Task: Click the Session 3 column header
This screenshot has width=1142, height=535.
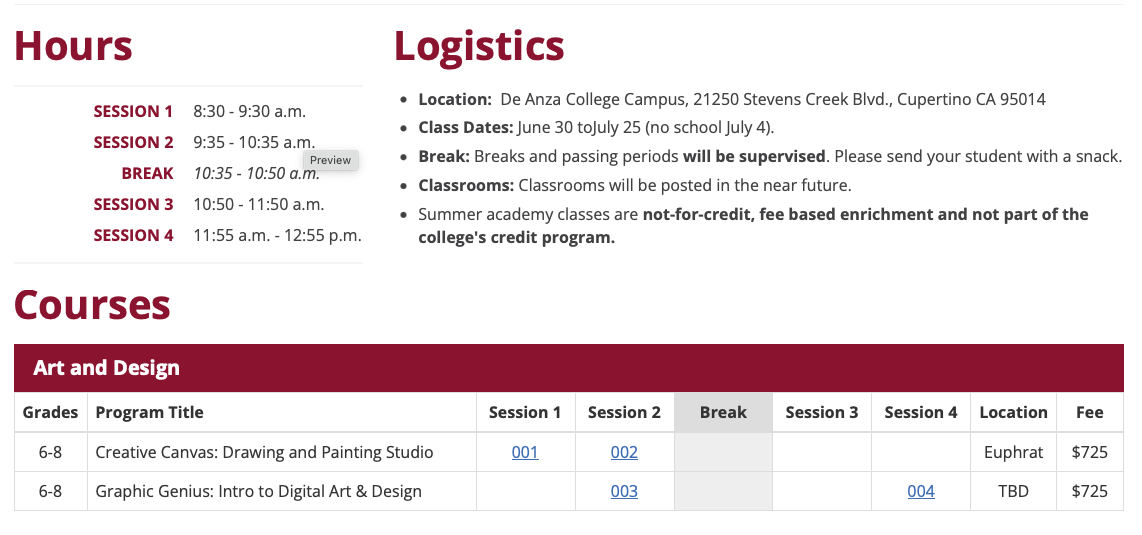Action: [x=822, y=412]
